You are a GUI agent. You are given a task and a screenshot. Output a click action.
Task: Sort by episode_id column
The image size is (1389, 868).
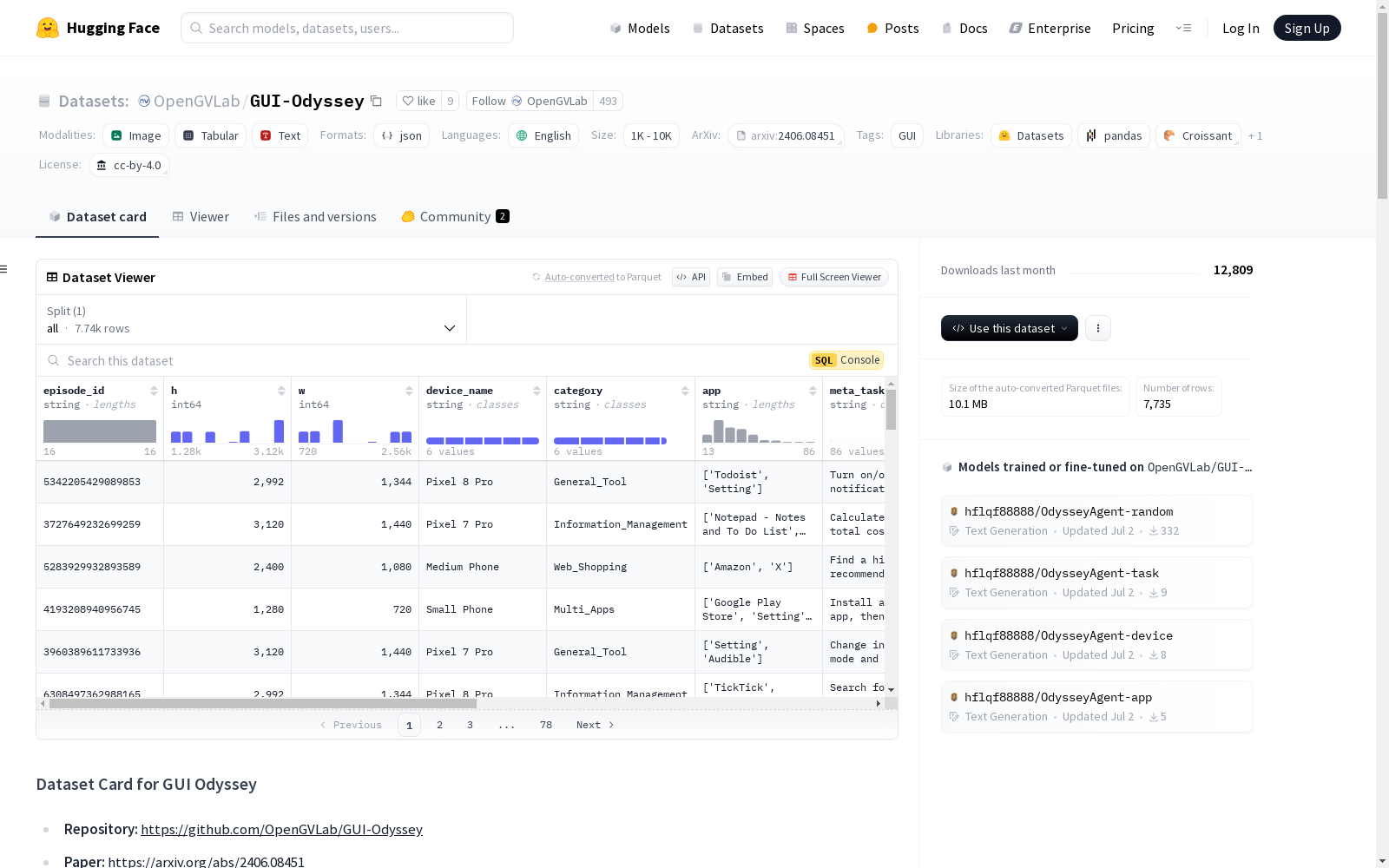(154, 391)
